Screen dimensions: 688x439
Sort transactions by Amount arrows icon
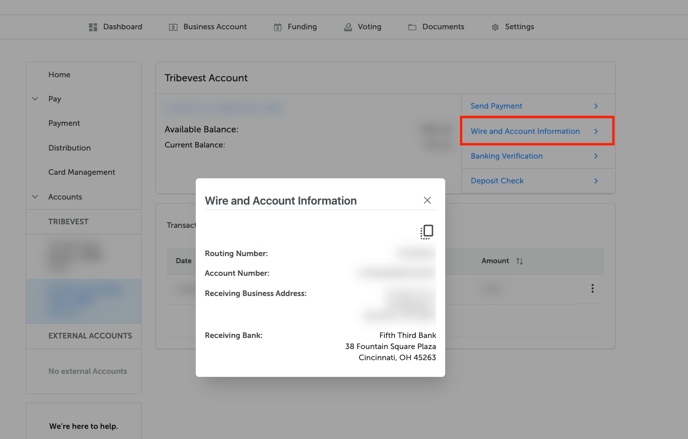pos(520,261)
